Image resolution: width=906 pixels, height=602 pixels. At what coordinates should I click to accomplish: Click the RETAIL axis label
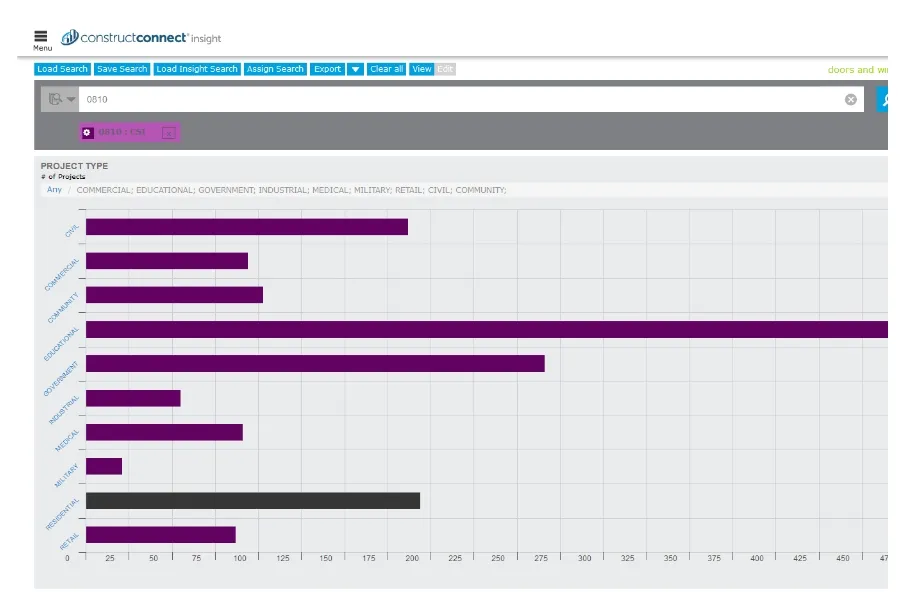[x=69, y=542]
